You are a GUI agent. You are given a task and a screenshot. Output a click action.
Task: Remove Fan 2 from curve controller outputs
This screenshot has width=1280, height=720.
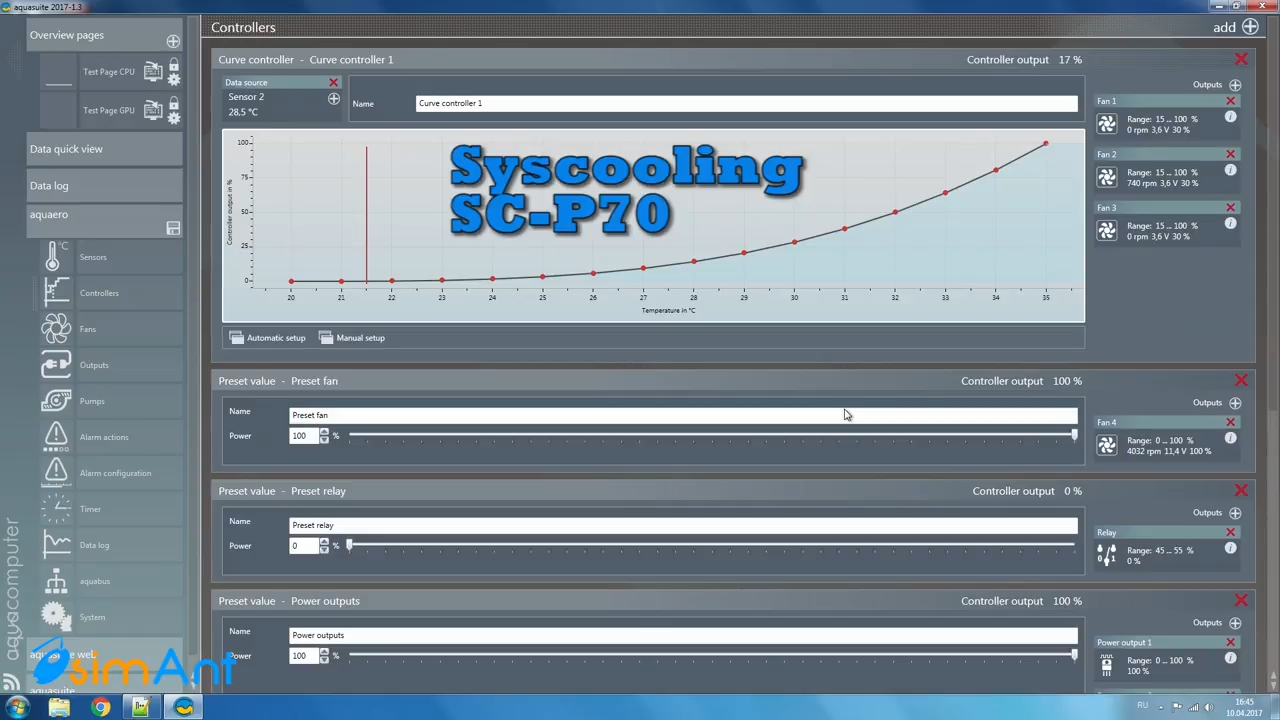point(1231,154)
